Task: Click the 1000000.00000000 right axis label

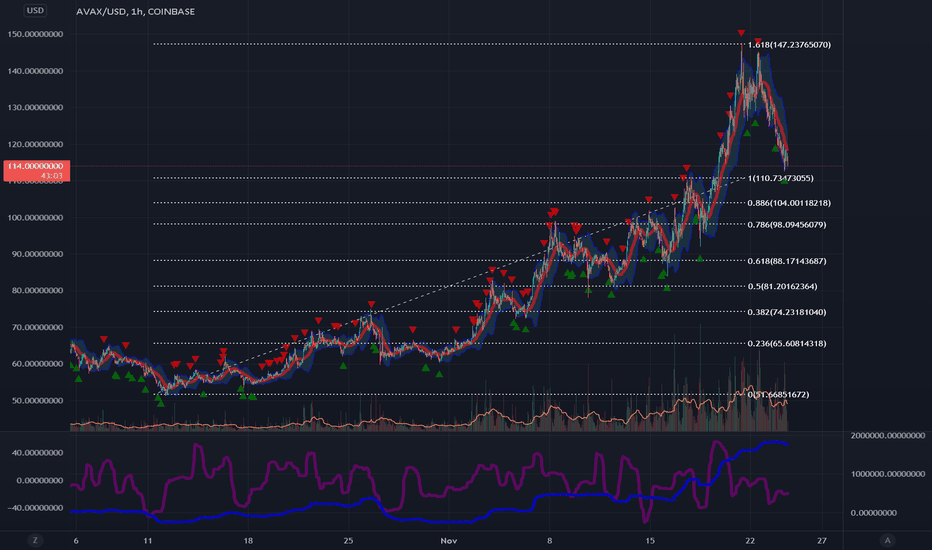Action: [x=888, y=474]
